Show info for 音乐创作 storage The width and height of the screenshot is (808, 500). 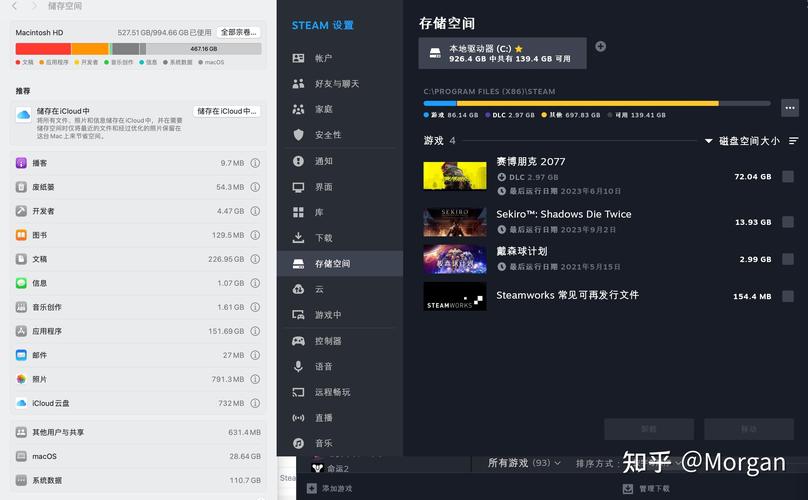255,307
